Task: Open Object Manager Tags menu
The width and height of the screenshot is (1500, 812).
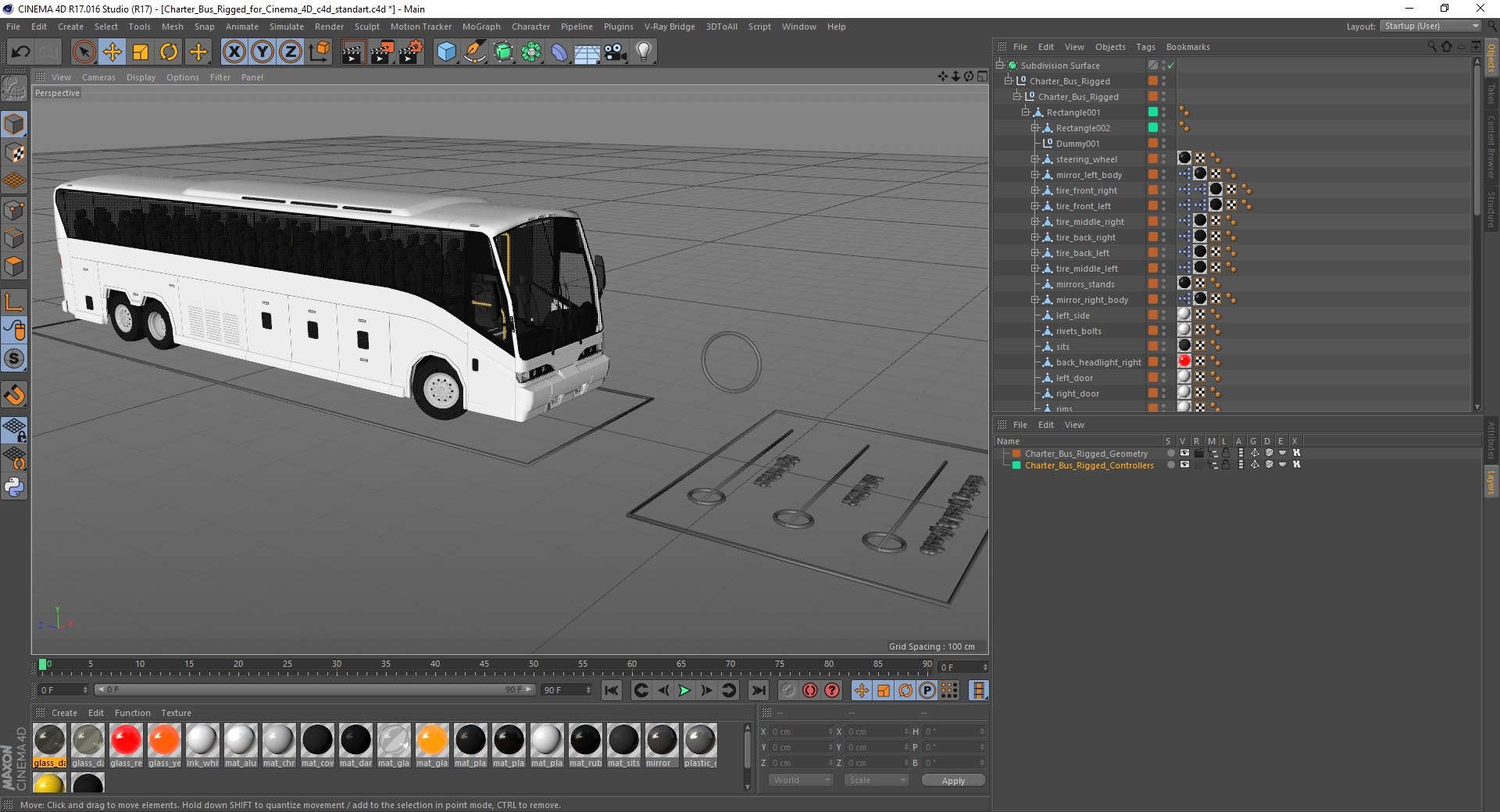Action: click(x=1145, y=47)
